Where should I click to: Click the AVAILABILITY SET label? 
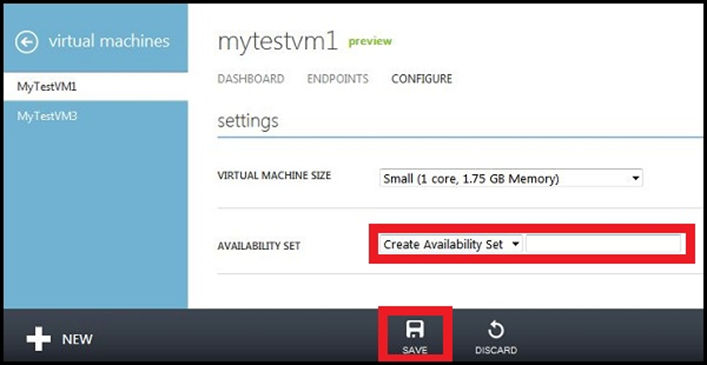pyautogui.click(x=259, y=246)
